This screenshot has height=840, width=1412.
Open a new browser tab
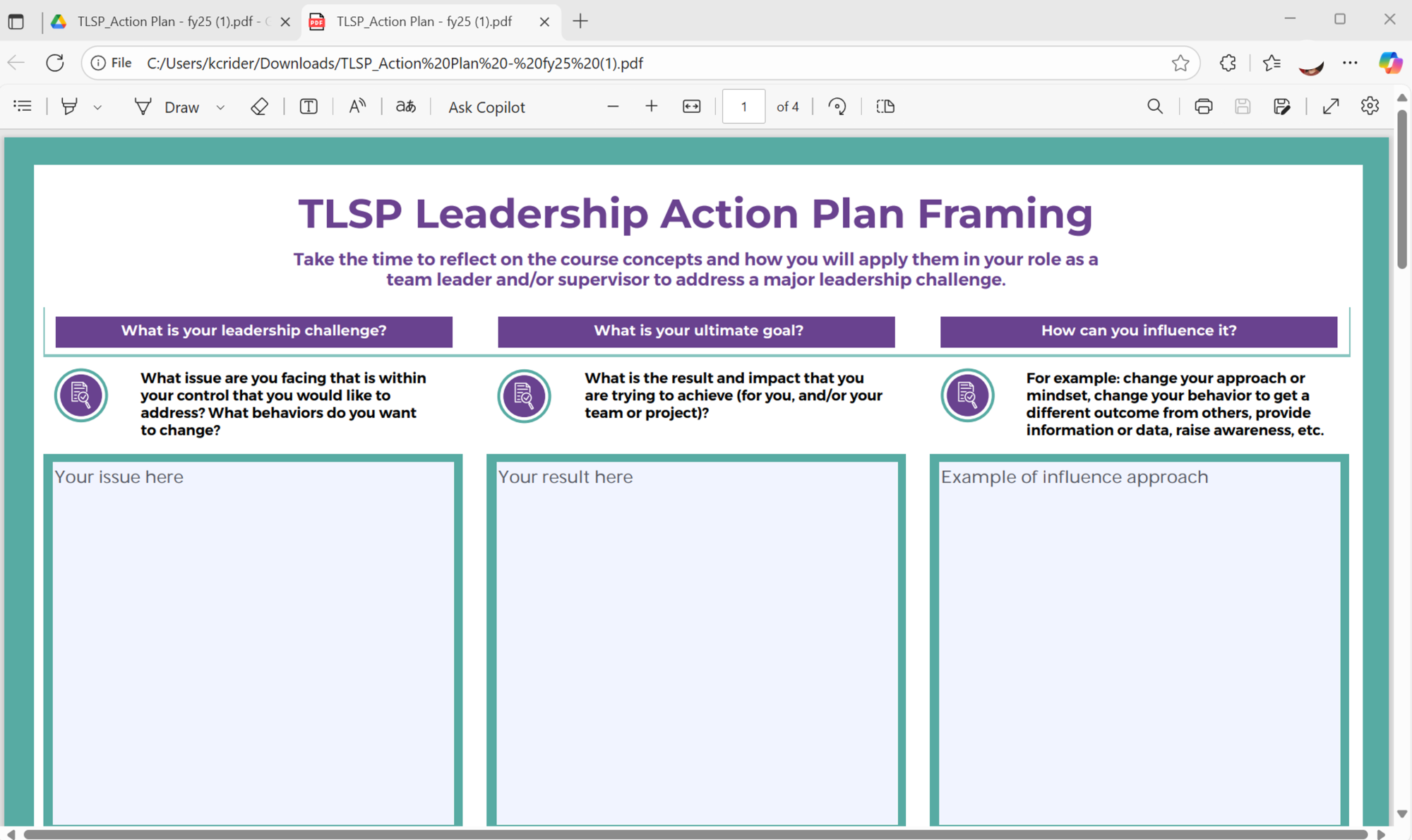580,21
